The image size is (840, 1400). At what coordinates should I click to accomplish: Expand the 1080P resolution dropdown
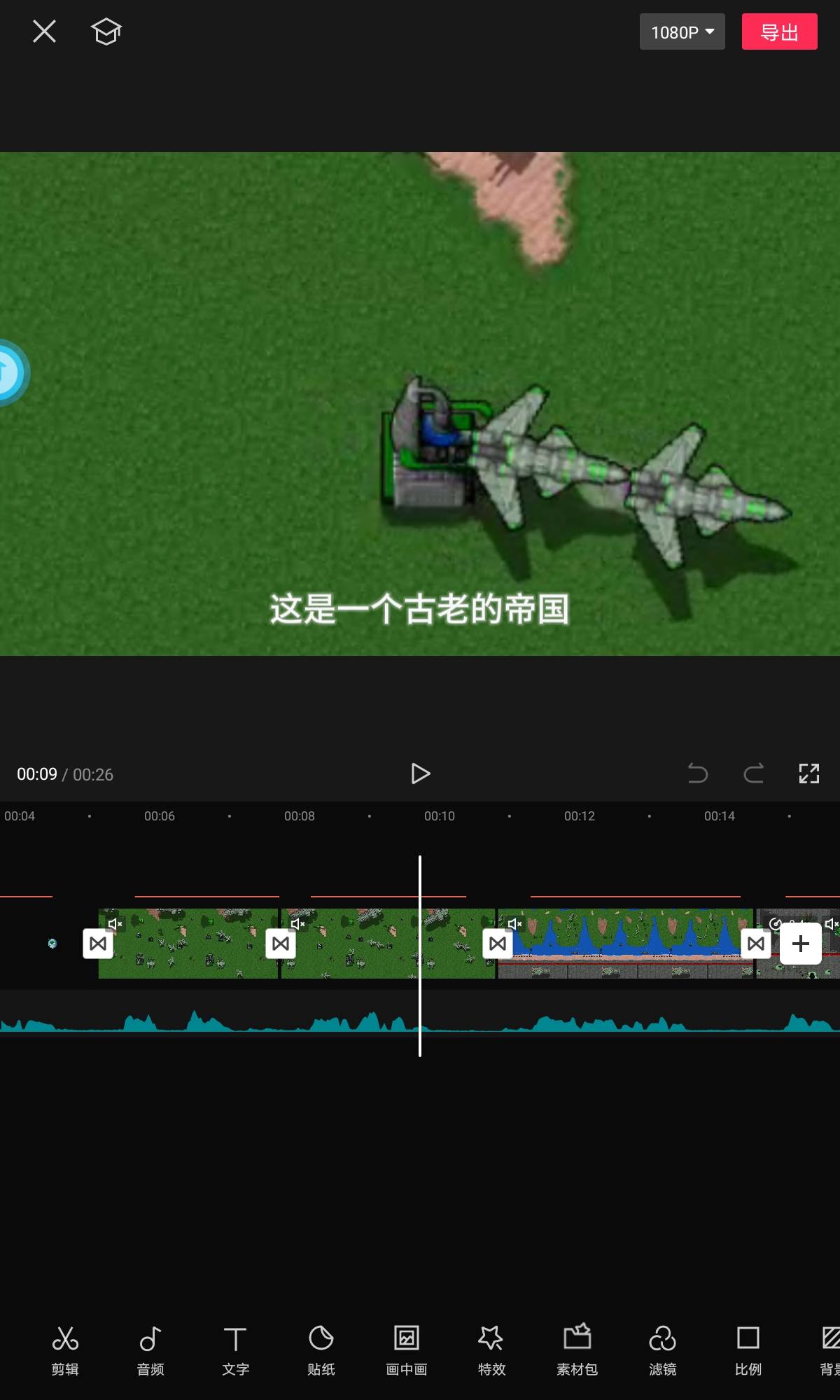point(682,32)
